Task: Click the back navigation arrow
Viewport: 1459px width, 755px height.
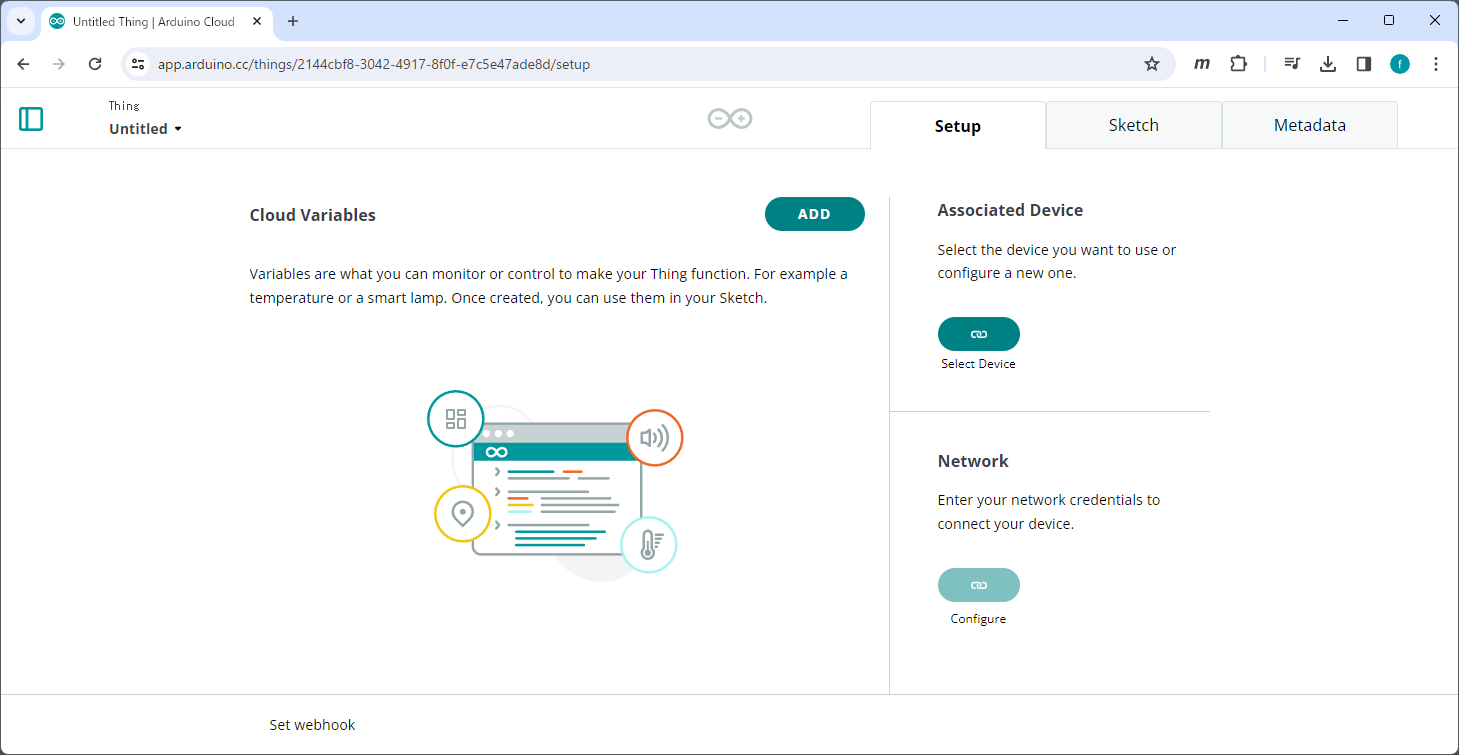Action: tap(23, 63)
